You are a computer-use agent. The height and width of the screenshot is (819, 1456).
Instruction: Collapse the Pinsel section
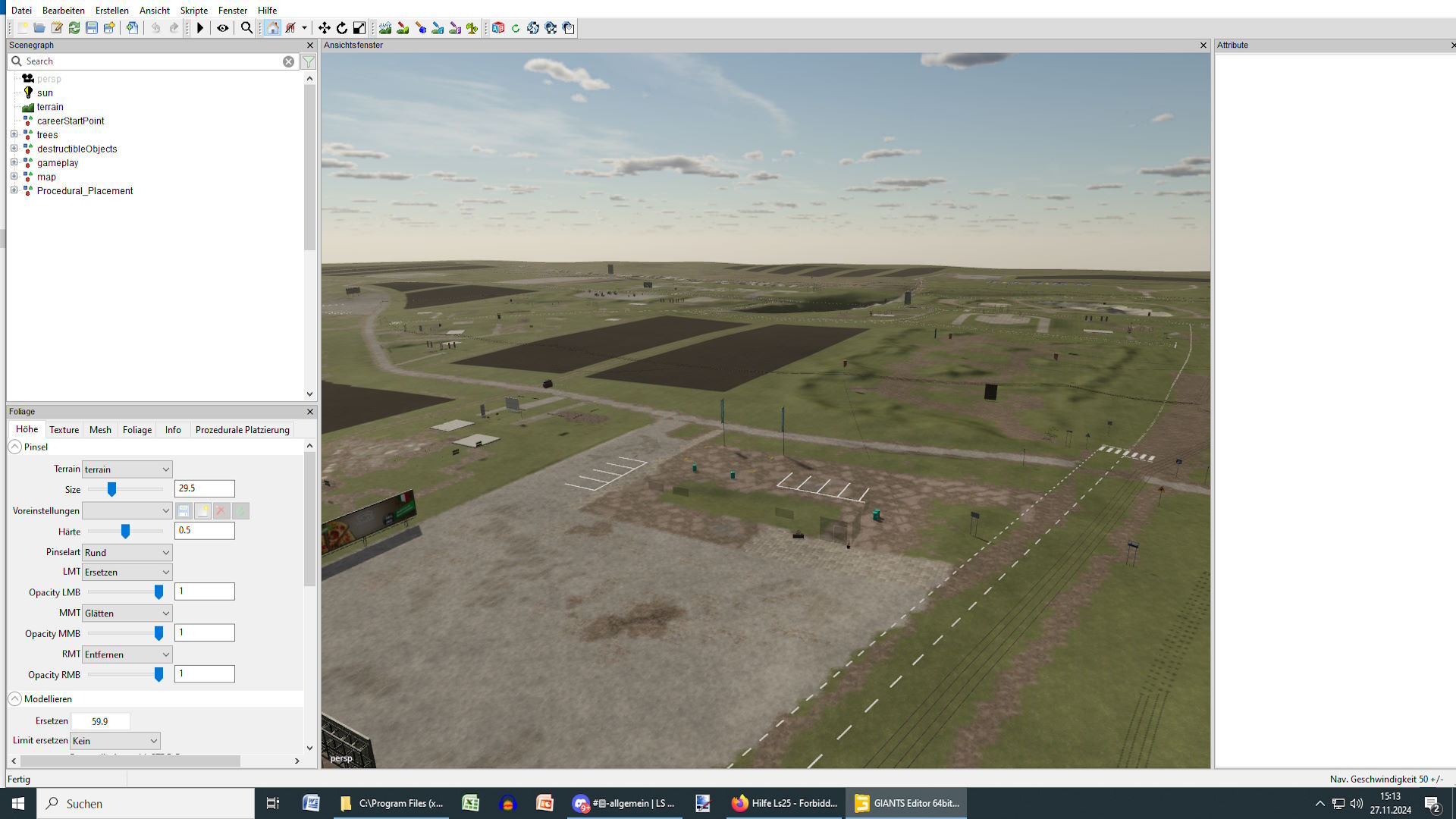15,447
